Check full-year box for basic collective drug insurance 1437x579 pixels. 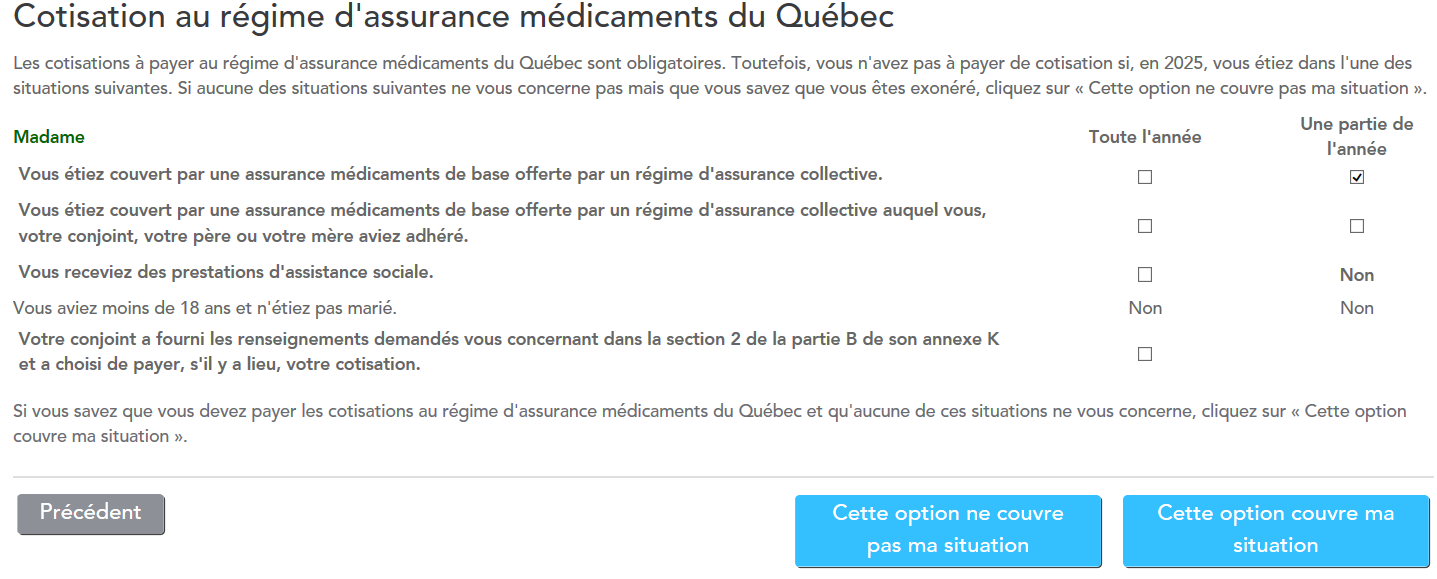1145,177
